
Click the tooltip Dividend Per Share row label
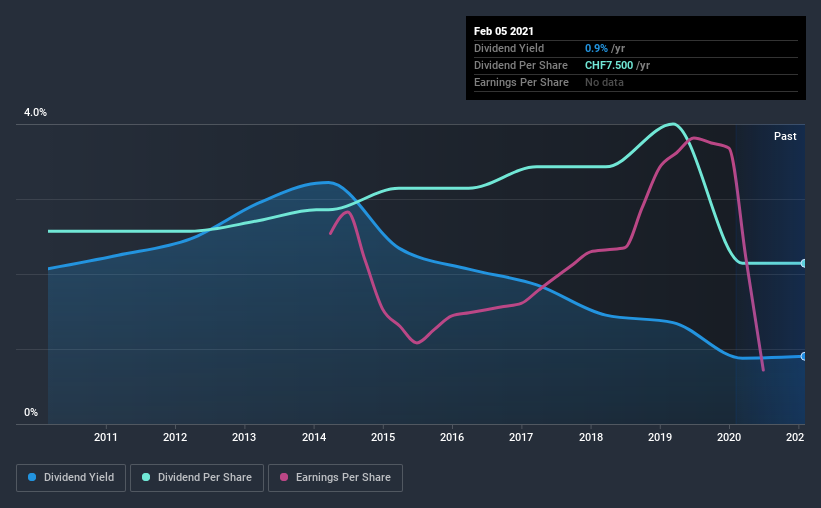[x=520, y=65]
